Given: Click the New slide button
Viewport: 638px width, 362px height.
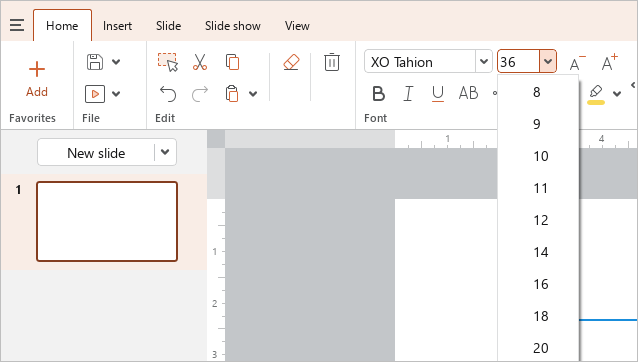Looking at the screenshot, I should coord(96,153).
